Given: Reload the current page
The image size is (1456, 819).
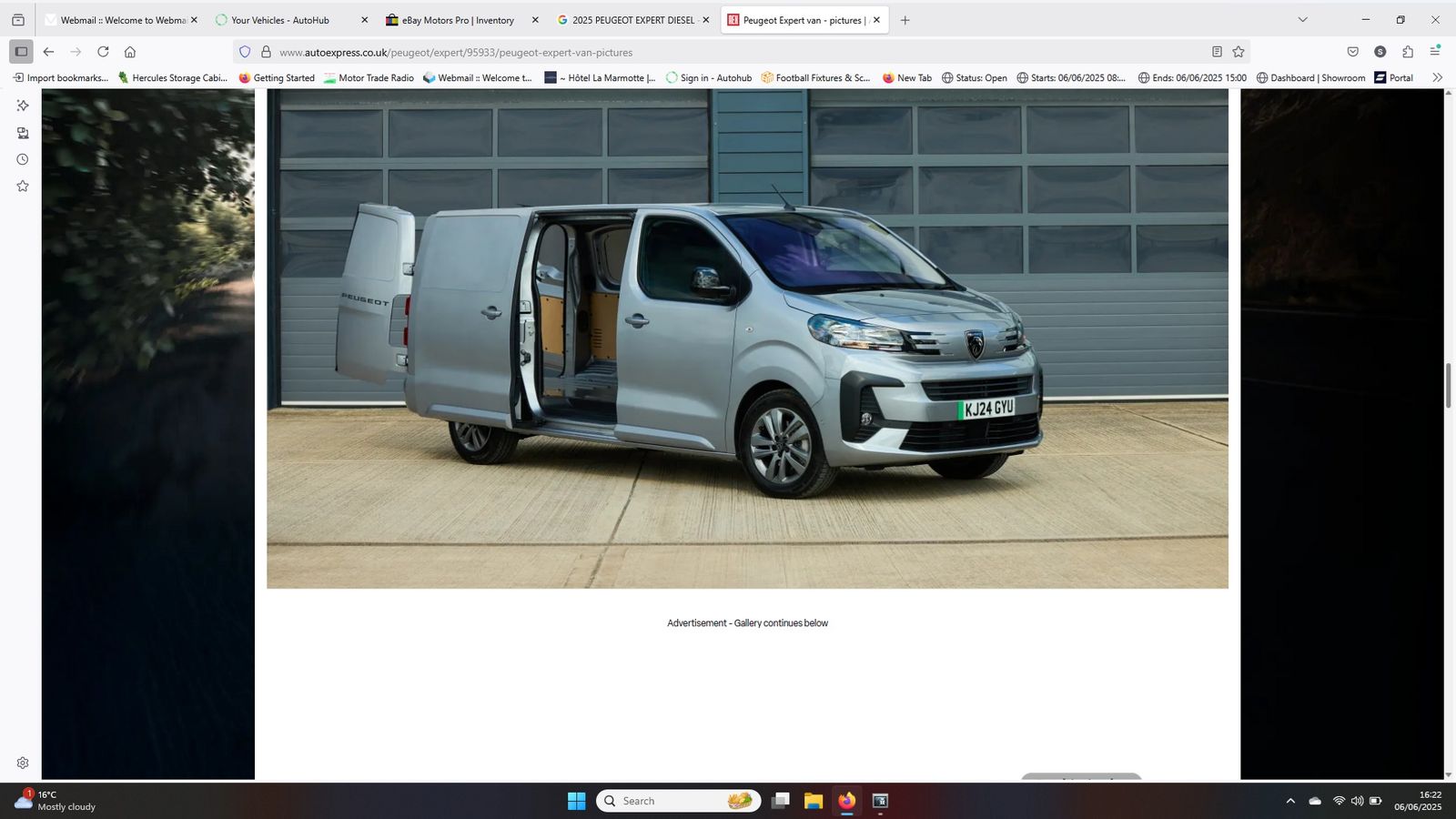Looking at the screenshot, I should click(x=103, y=52).
